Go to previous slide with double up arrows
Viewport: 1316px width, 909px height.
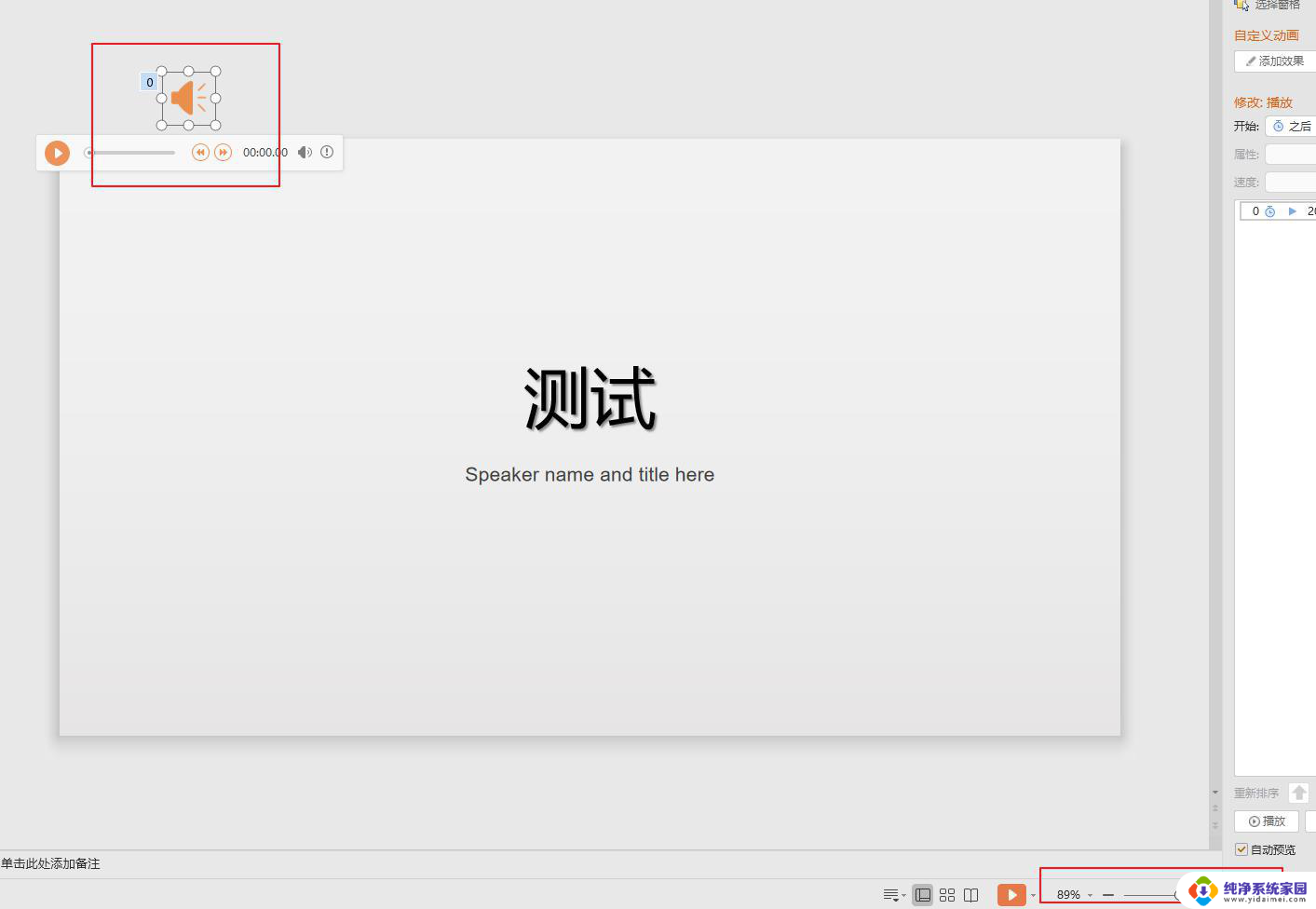tap(1215, 808)
